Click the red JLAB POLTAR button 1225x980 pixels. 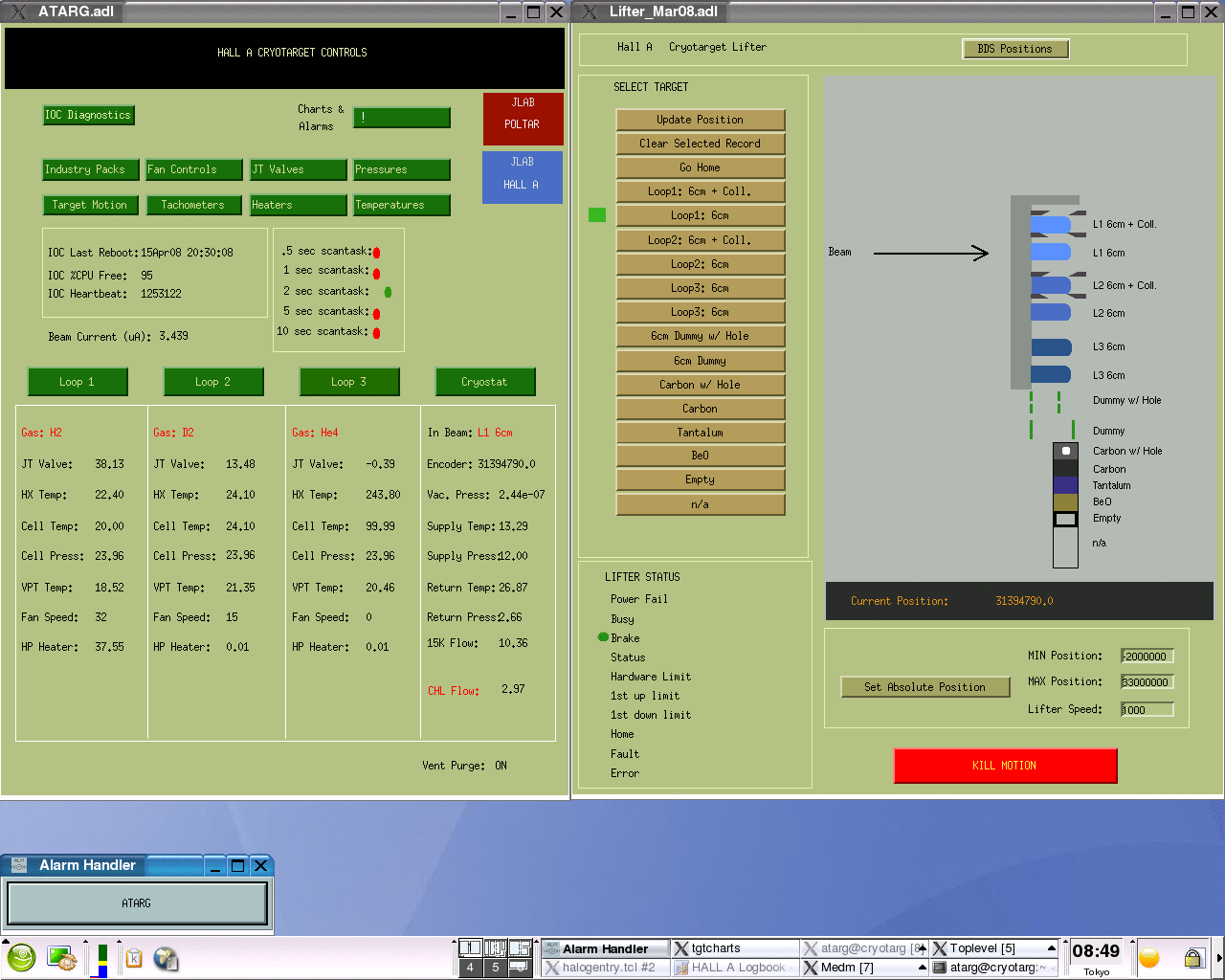(x=523, y=119)
